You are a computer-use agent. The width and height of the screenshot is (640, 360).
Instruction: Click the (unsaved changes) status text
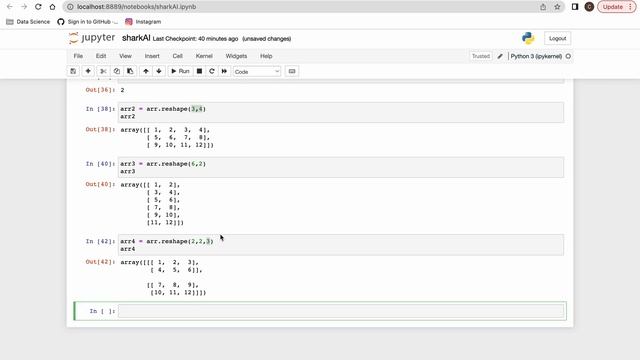tap(267, 39)
